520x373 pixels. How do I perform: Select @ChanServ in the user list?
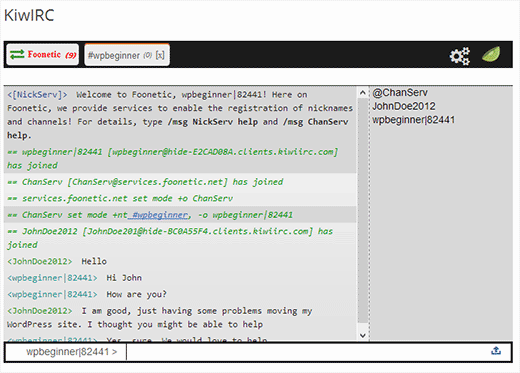[x=400, y=93]
